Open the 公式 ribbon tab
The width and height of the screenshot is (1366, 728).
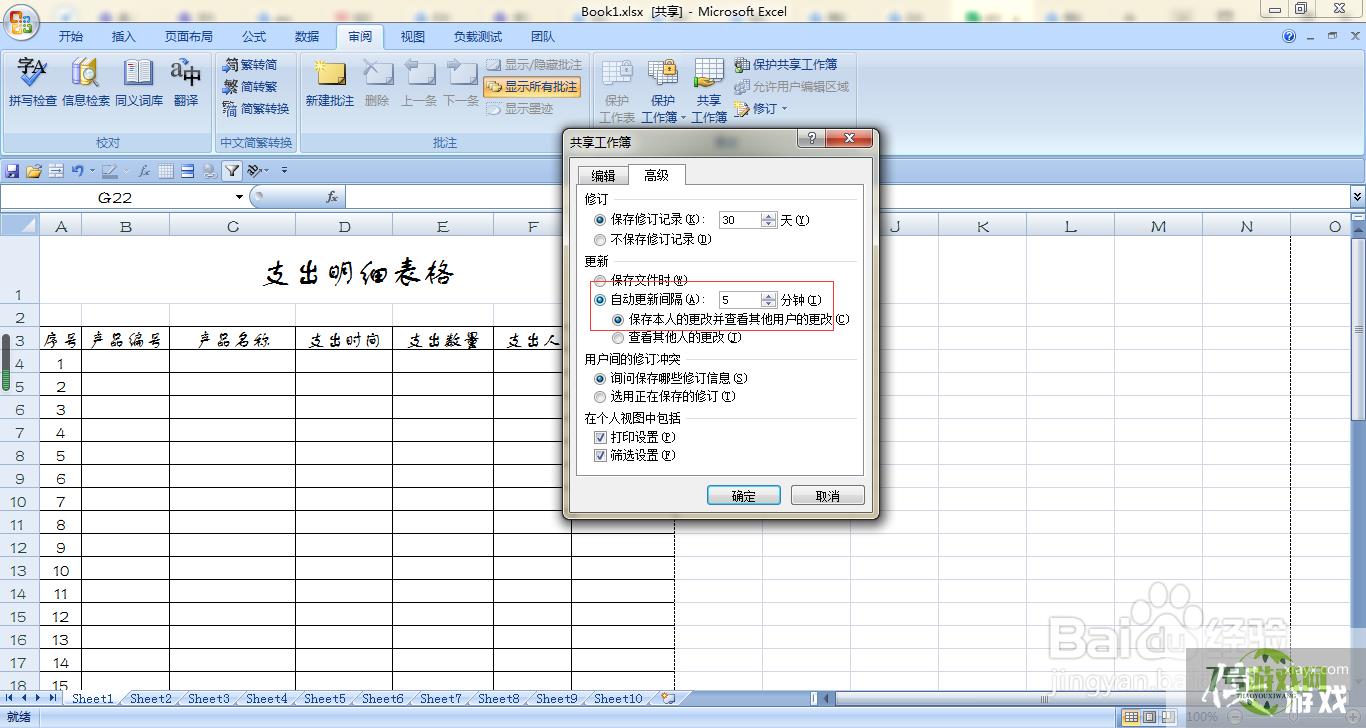click(x=254, y=37)
